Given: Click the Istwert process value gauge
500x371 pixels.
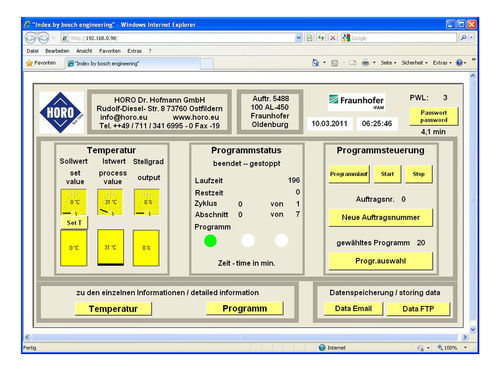Looking at the screenshot, I should click(x=110, y=202).
